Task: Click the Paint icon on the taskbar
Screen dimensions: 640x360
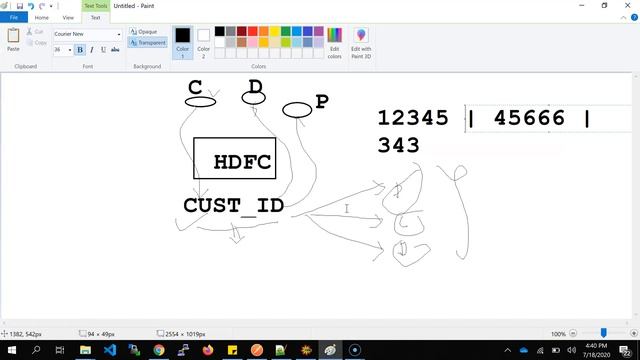Action: (330, 350)
